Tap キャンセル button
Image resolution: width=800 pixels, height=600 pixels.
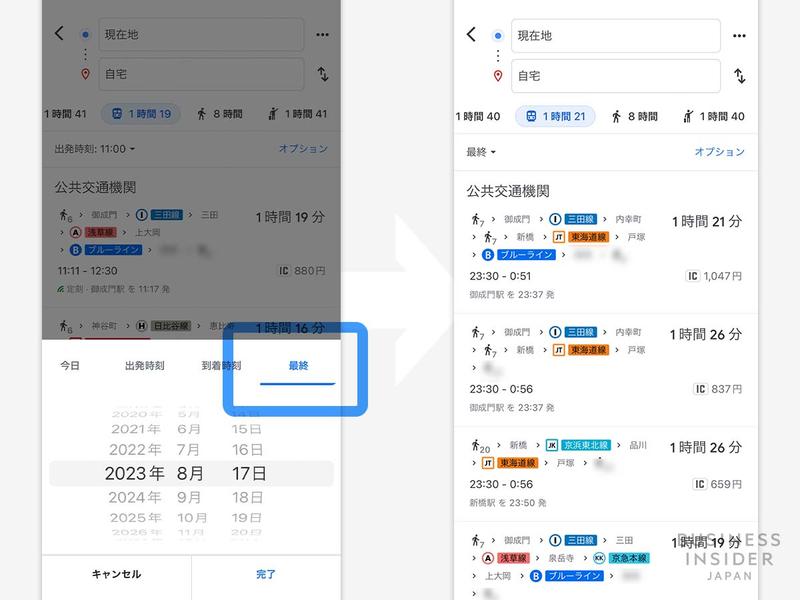coord(117,574)
